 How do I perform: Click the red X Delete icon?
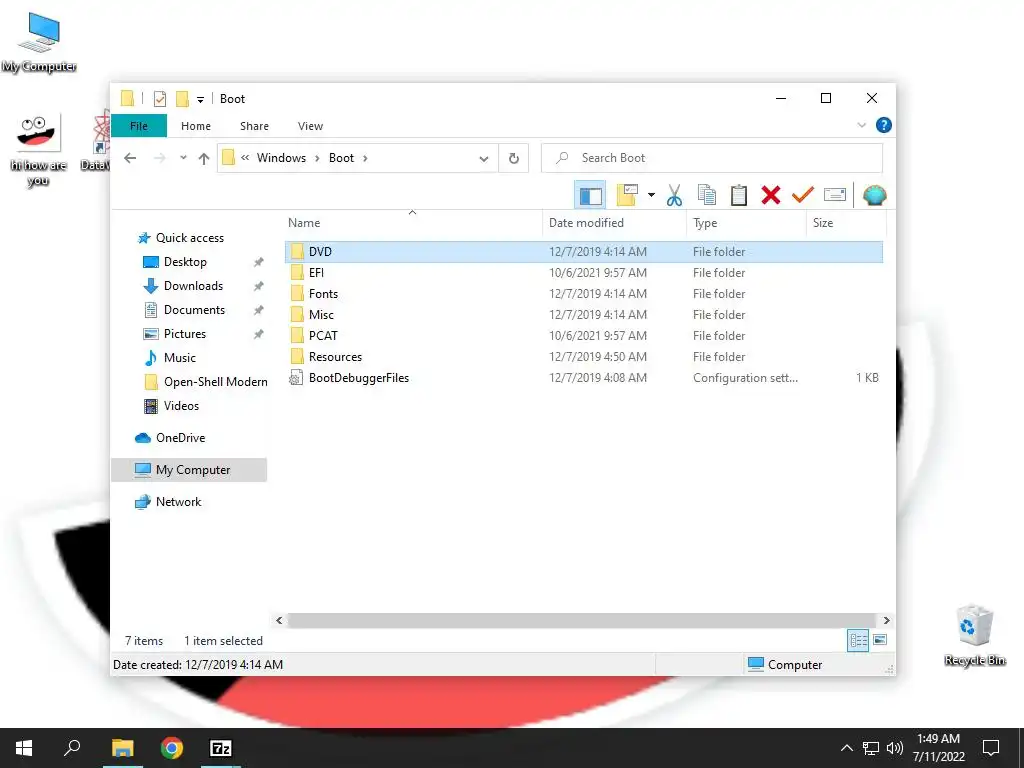(771, 195)
